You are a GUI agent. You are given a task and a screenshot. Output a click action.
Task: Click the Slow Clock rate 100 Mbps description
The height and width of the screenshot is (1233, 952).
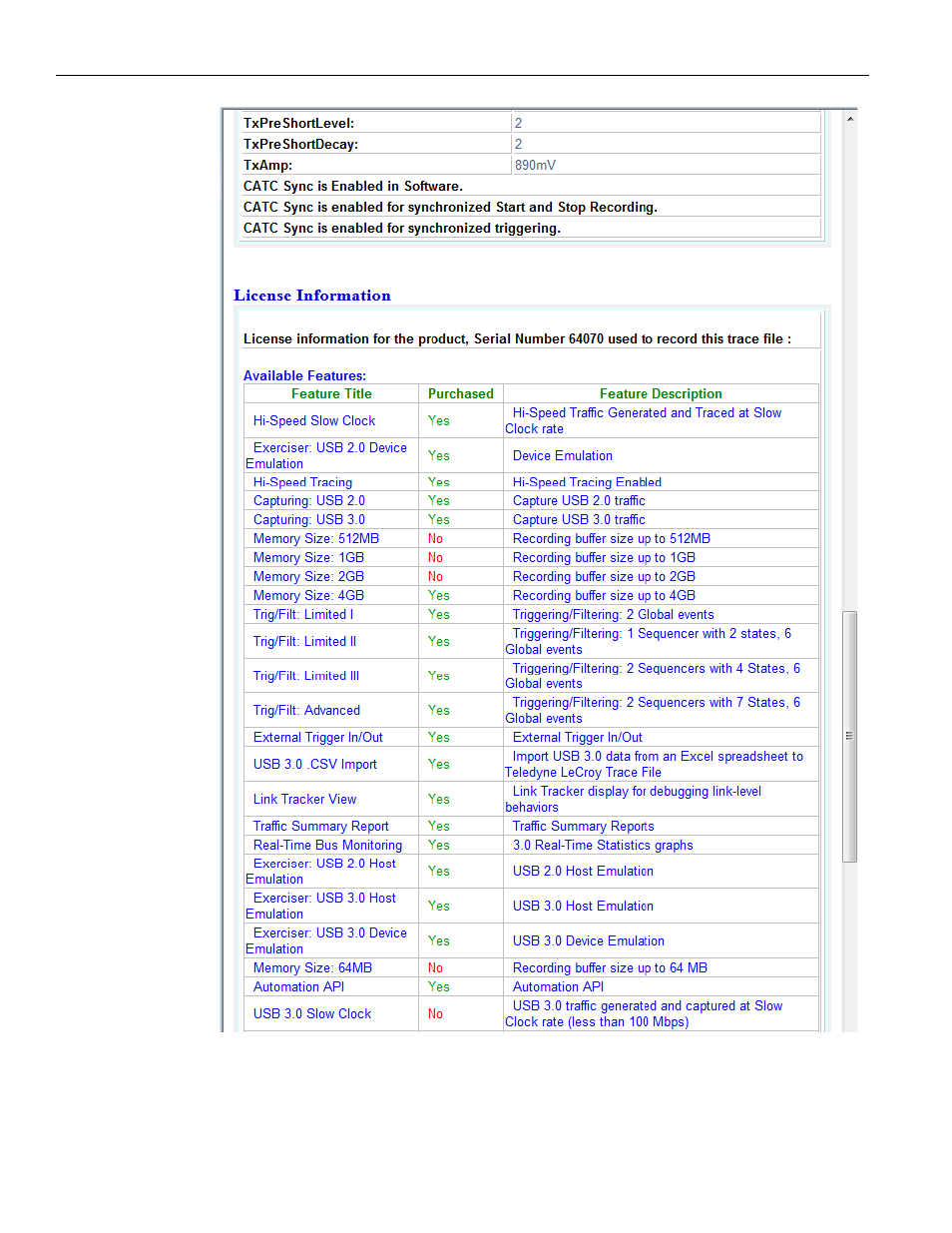[x=644, y=1014]
